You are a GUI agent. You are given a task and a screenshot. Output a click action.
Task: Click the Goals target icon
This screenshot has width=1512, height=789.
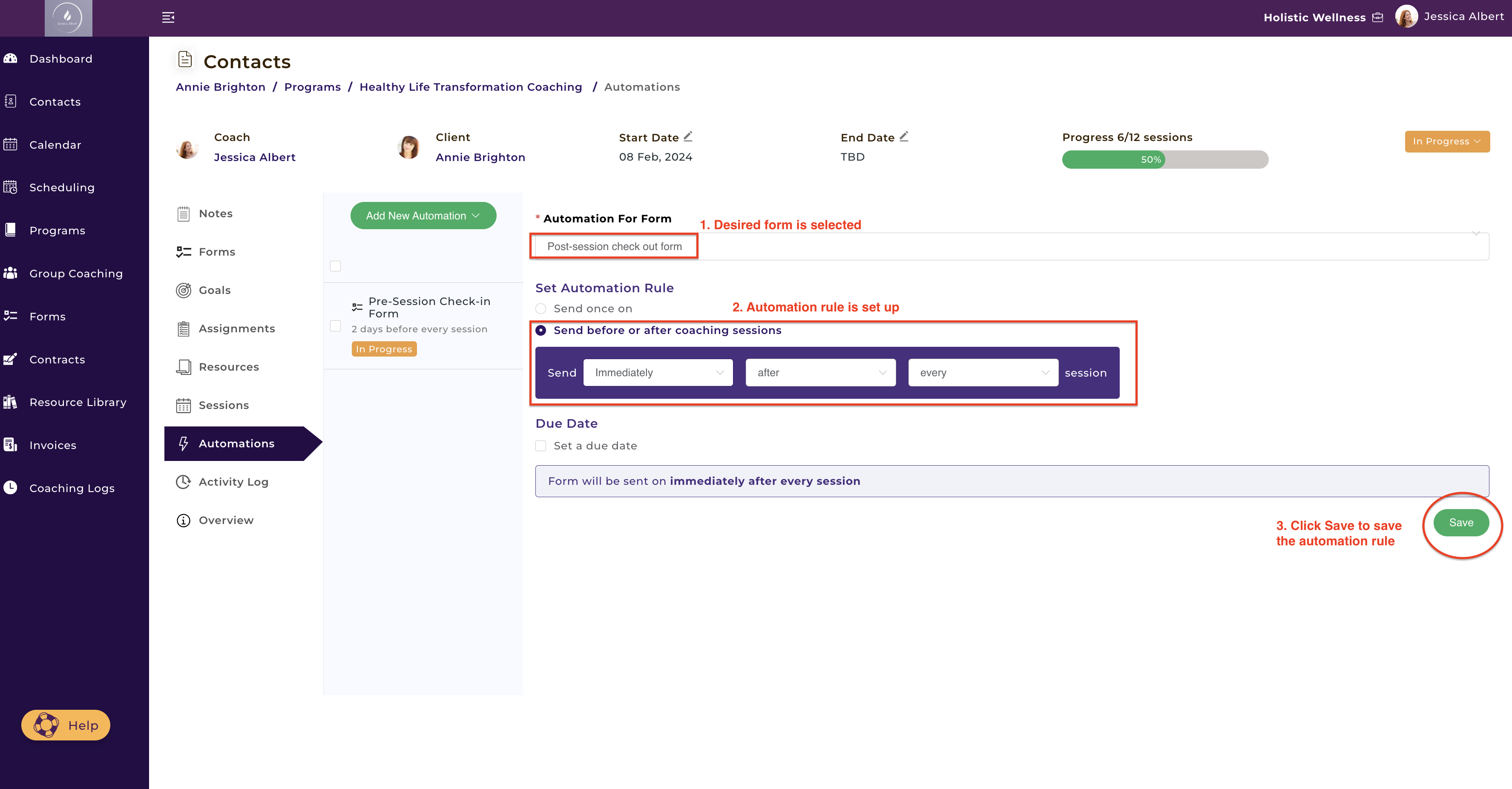pyautogui.click(x=184, y=290)
